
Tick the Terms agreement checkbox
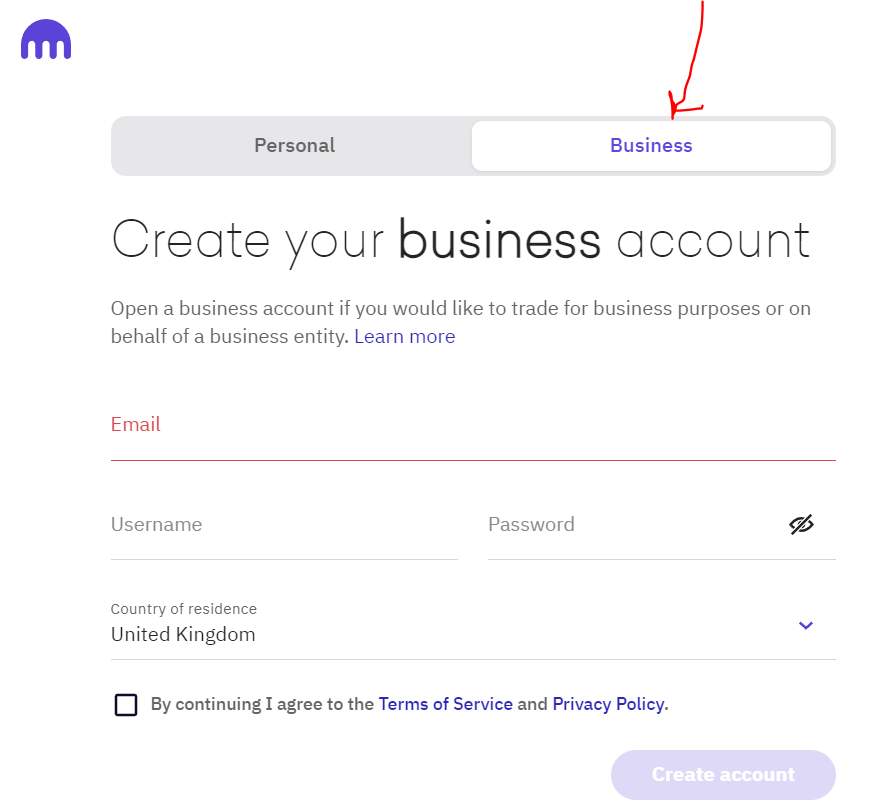(126, 705)
